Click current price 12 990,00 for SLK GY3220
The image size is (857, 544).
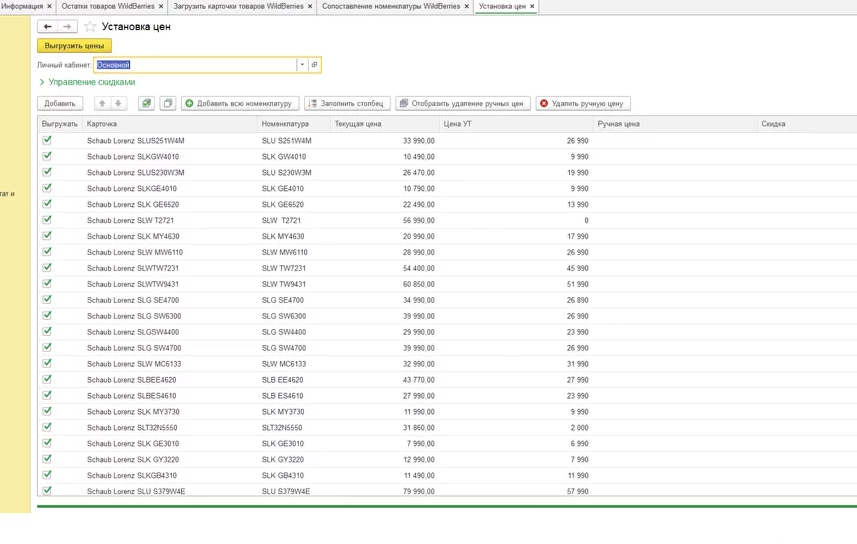point(419,460)
